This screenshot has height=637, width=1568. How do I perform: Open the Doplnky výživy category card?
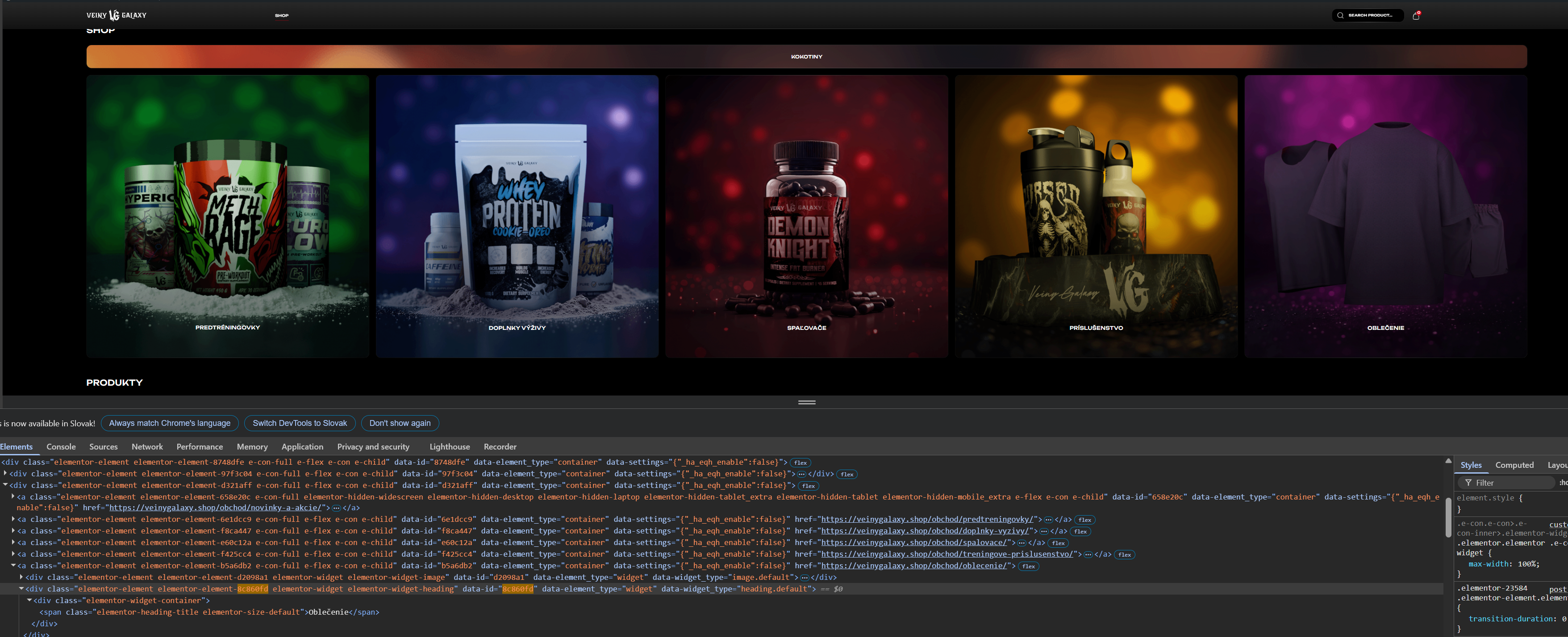pyautogui.click(x=517, y=216)
